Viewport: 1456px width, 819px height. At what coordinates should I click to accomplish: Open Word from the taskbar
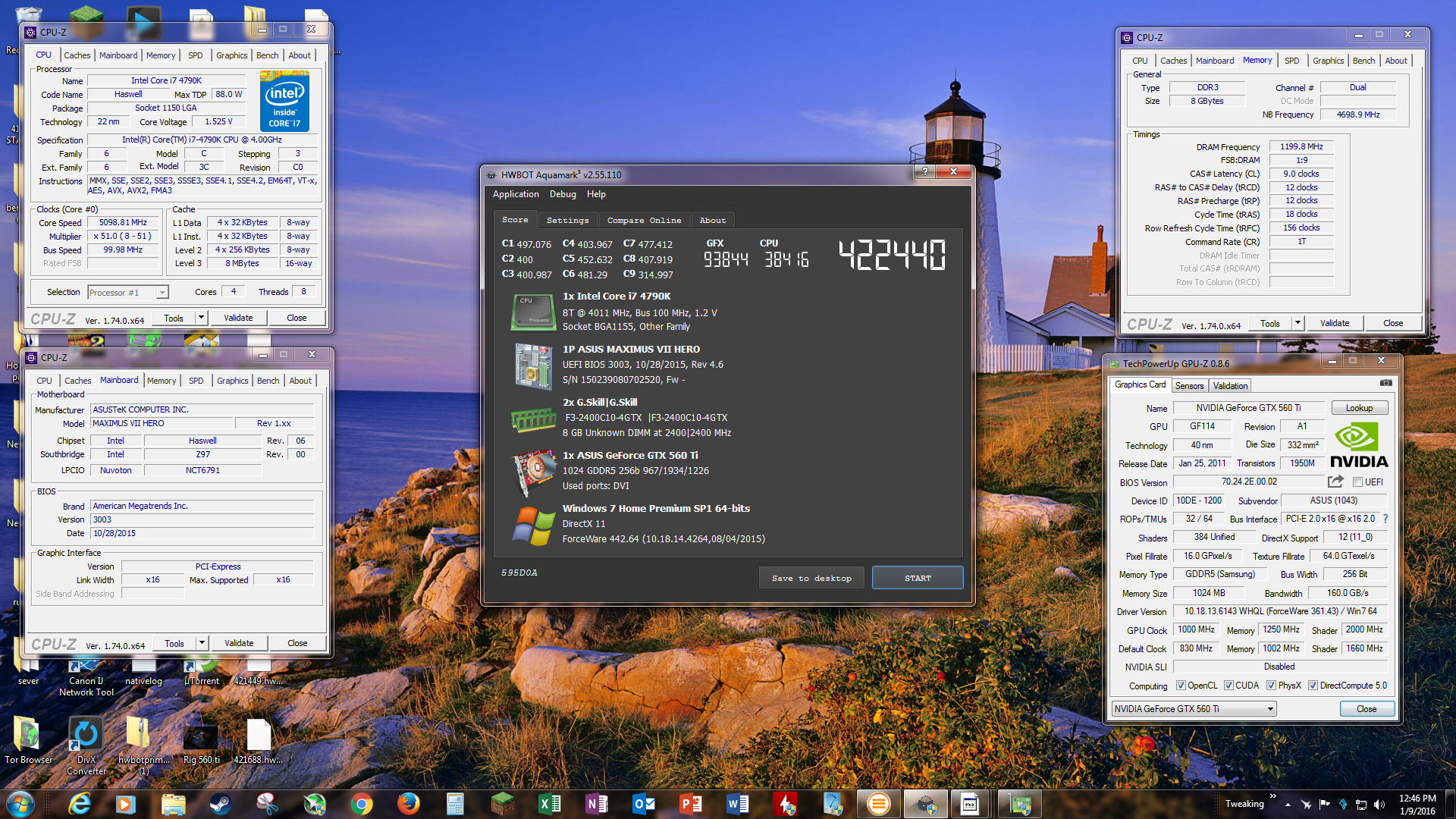point(738,804)
